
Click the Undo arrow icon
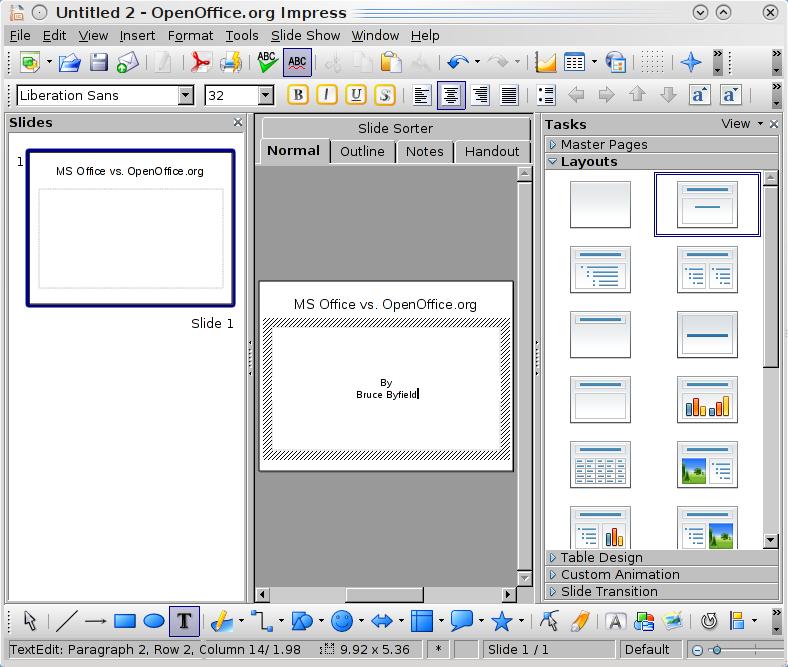(x=457, y=62)
